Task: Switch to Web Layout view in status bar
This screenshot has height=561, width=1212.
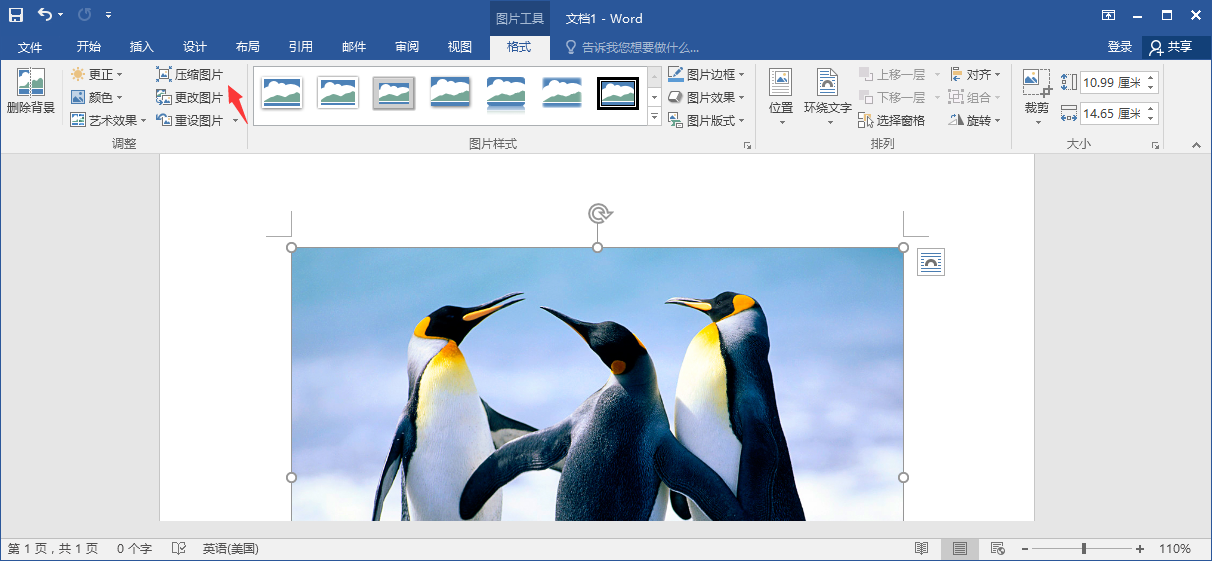Action: pos(997,548)
